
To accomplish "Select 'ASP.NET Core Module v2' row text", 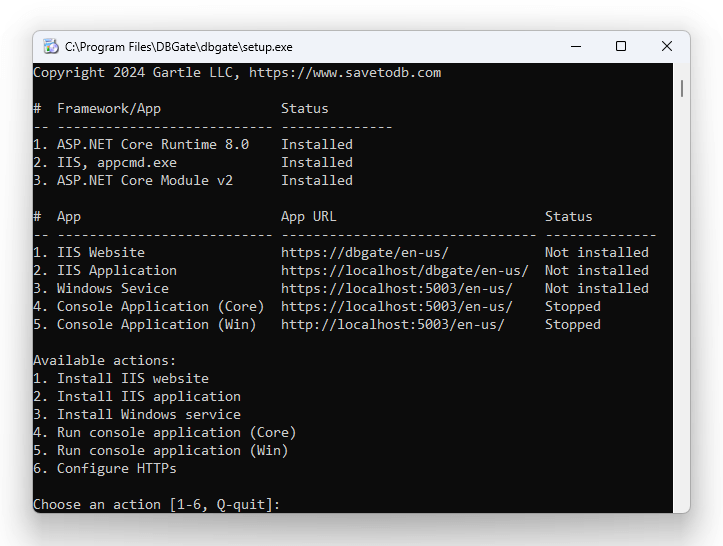I will 145,180.
